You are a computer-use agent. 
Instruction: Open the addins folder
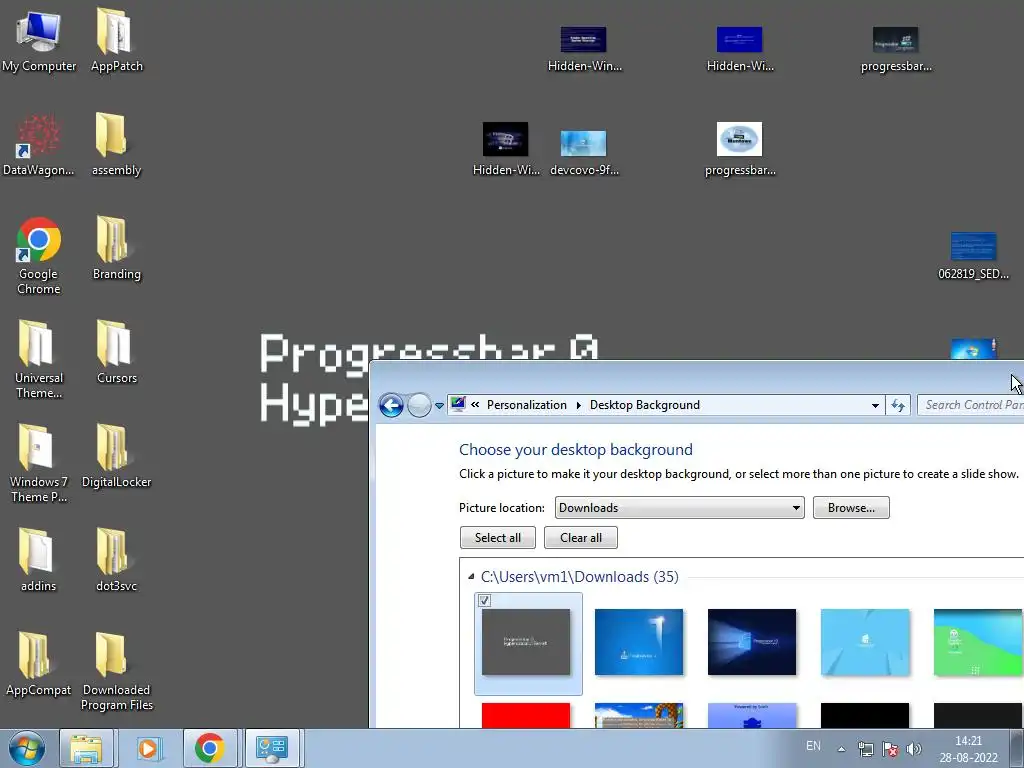[39, 560]
